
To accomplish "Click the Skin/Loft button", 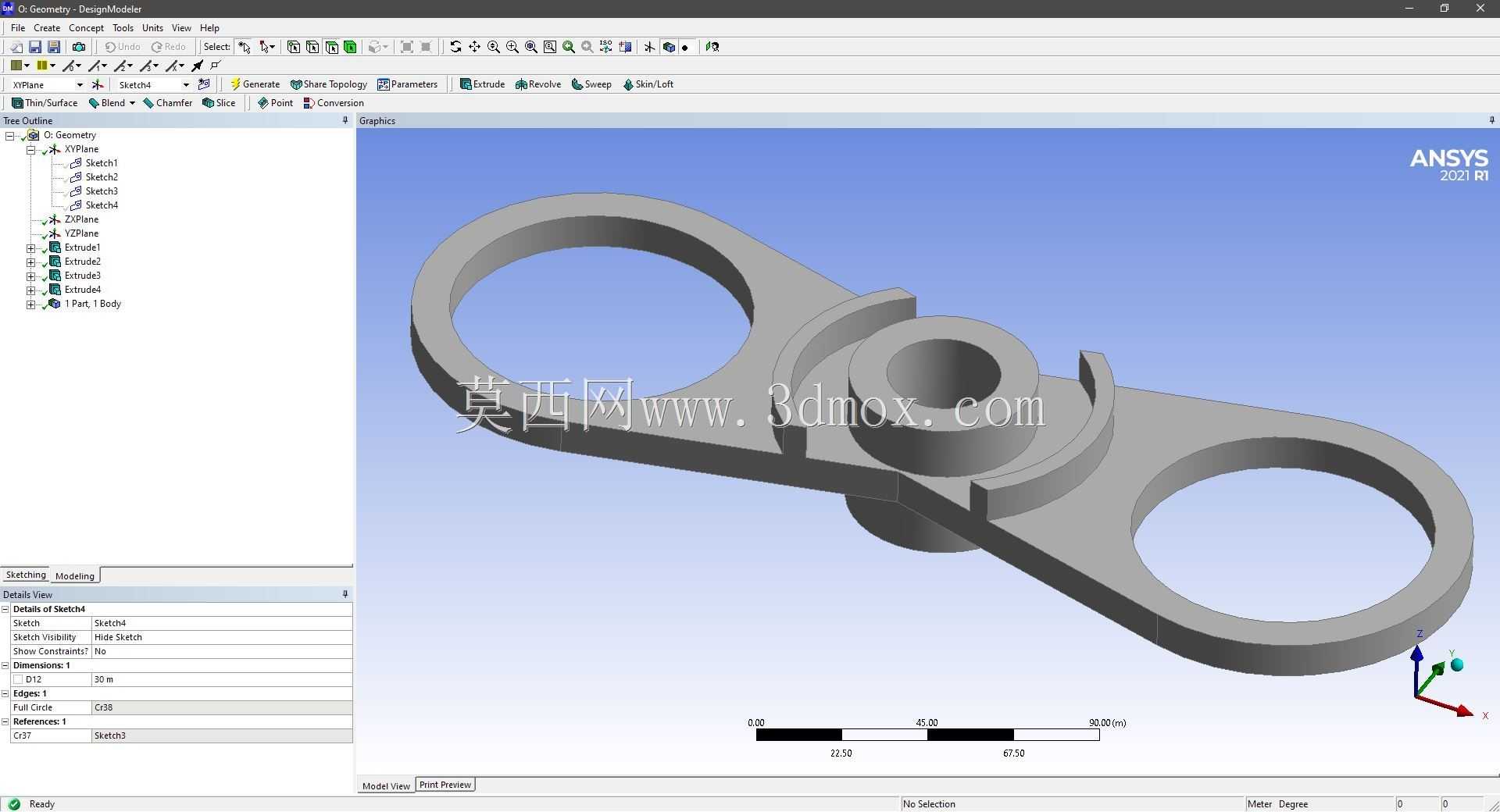I will (x=648, y=84).
